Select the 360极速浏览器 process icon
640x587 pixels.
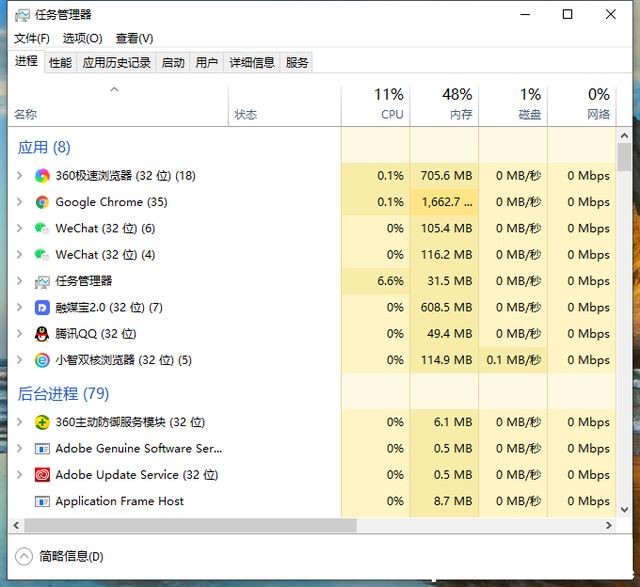click(x=42, y=176)
